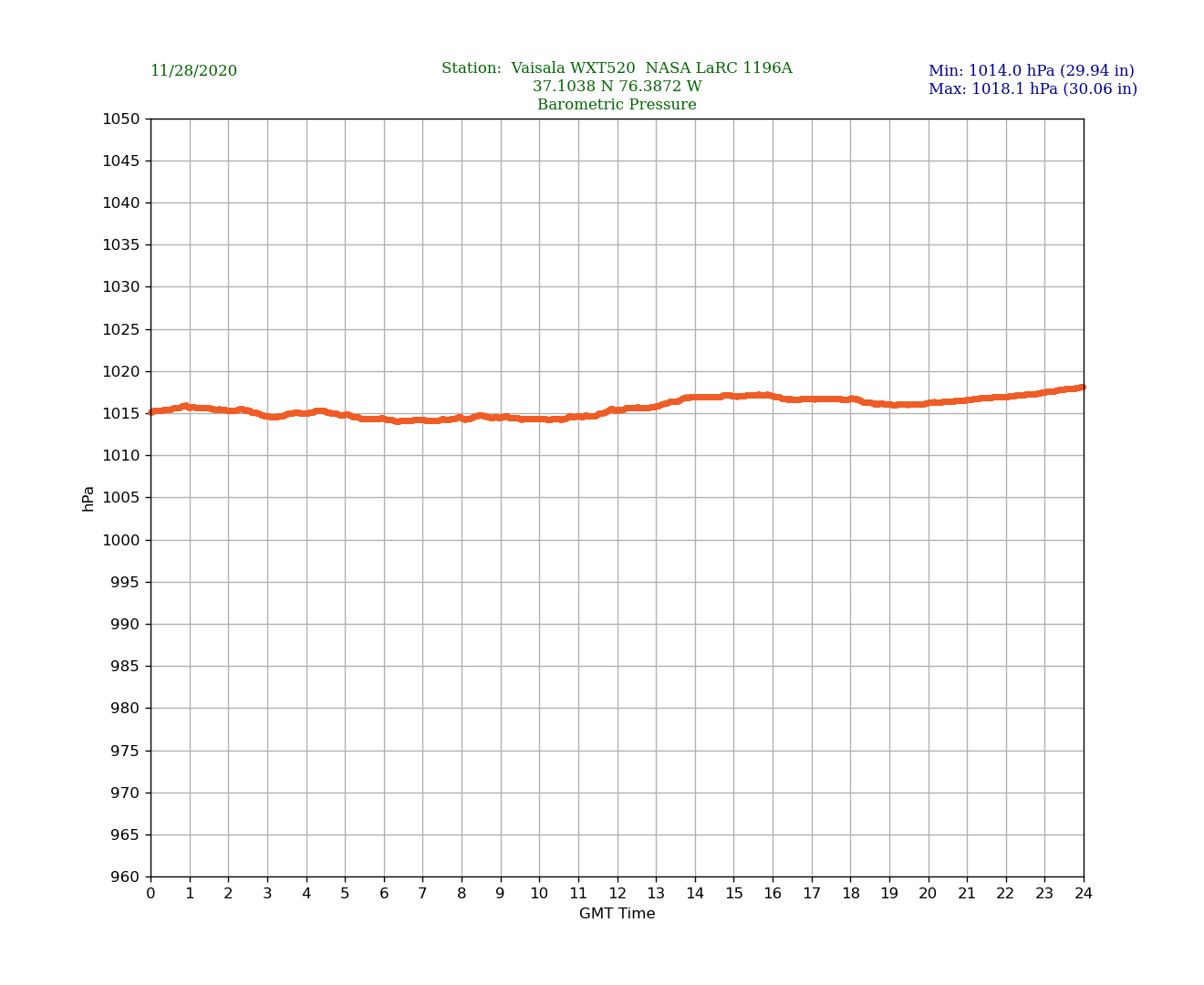Screen dimensions: 1204x985
Task: Click the Max 1018.1 hPa reading
Action: (1033, 89)
